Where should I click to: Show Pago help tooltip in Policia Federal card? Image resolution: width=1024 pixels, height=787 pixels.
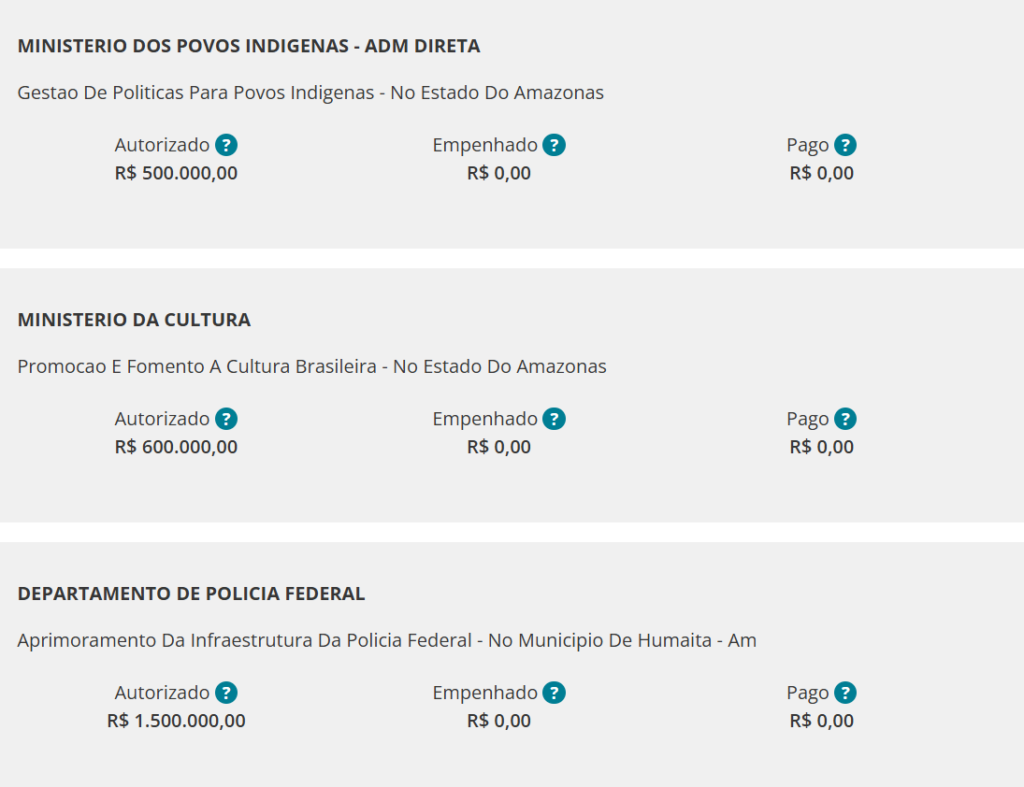(x=846, y=692)
